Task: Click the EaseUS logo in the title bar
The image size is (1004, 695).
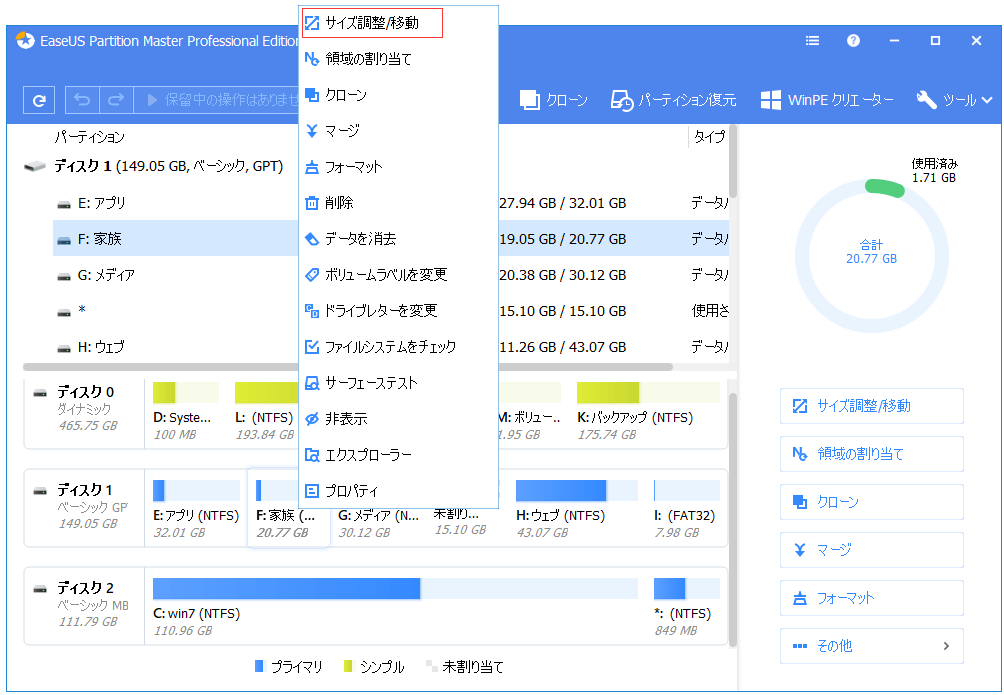Action: pyautogui.click(x=25, y=40)
